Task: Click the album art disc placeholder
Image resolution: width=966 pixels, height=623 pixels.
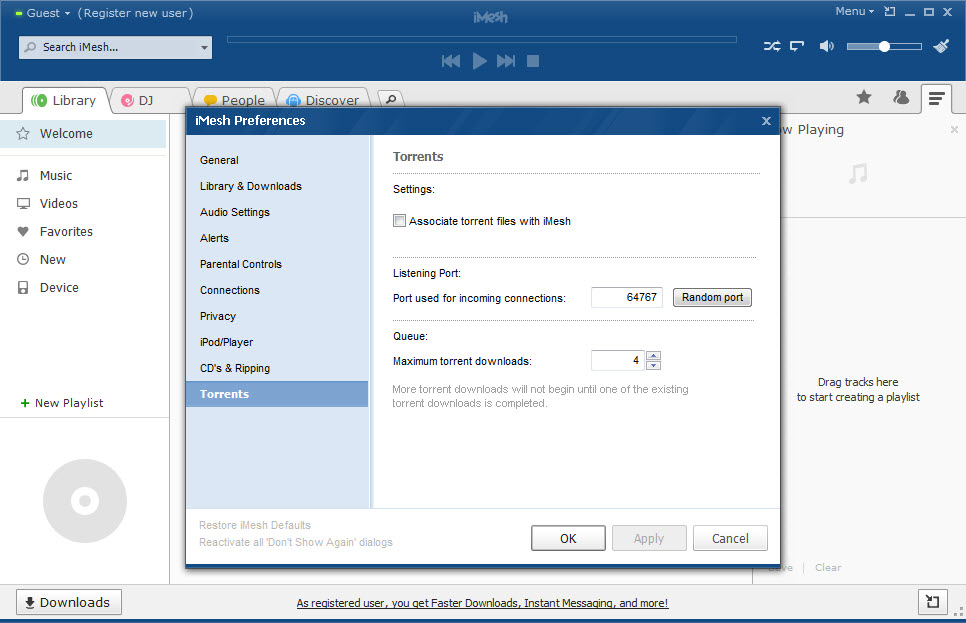Action: click(x=85, y=501)
